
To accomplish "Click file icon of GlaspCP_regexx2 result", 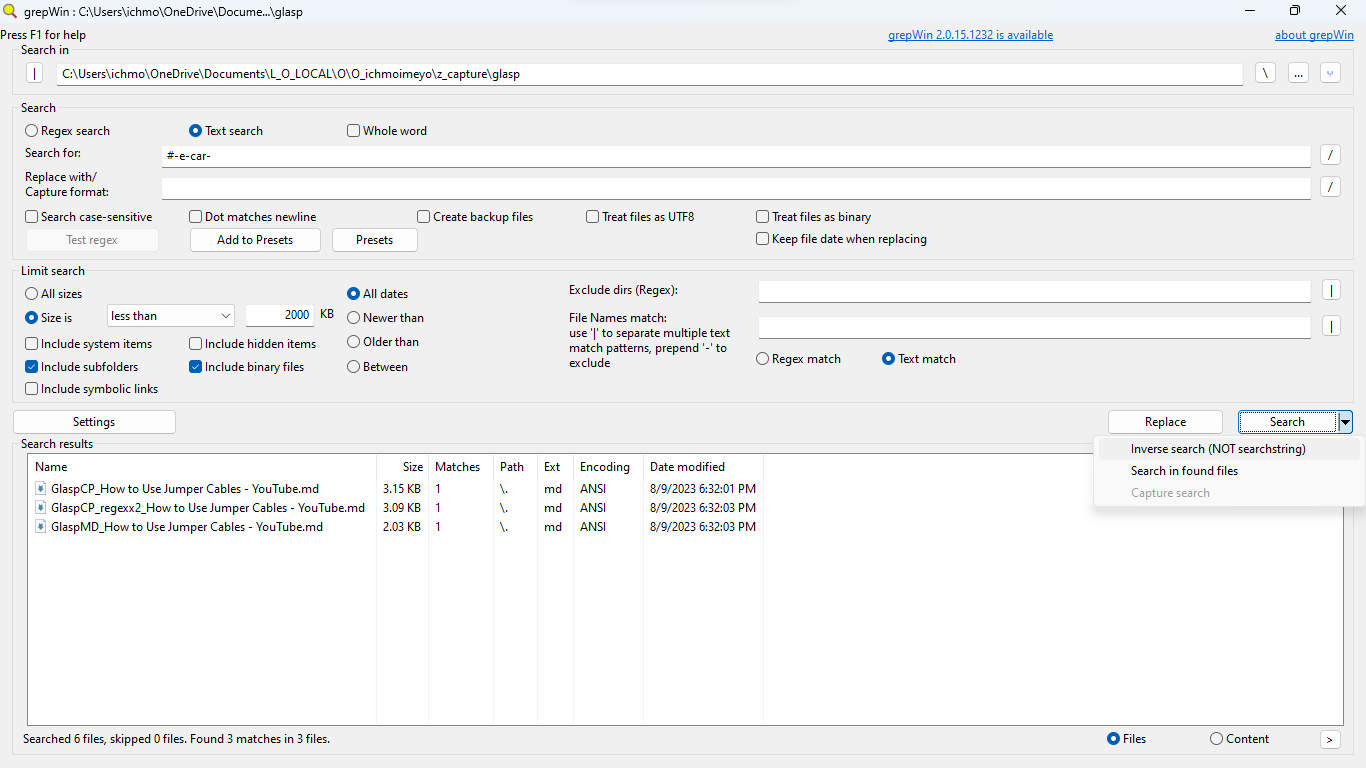I will click(x=41, y=508).
